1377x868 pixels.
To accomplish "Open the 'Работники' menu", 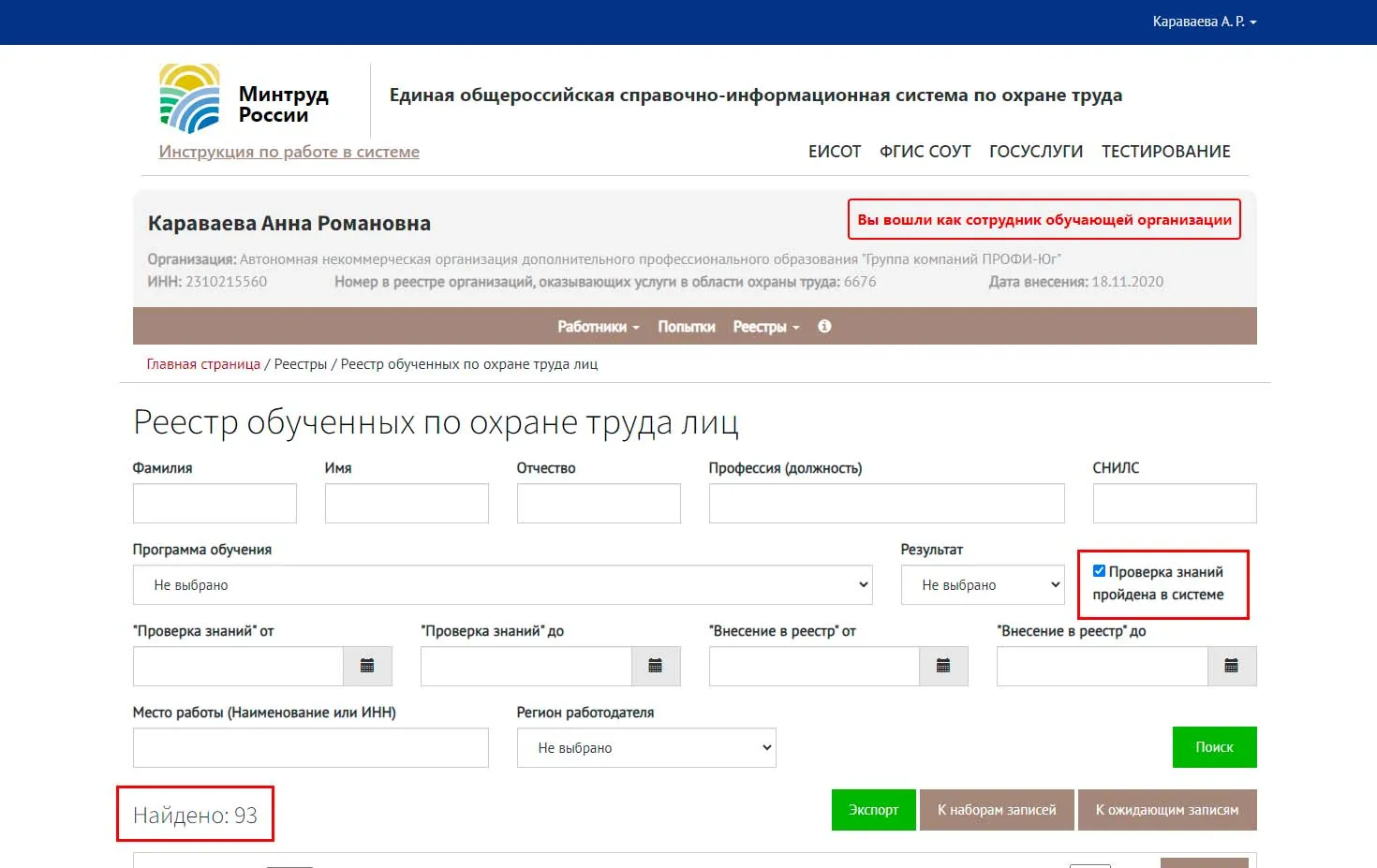I will coord(598,326).
